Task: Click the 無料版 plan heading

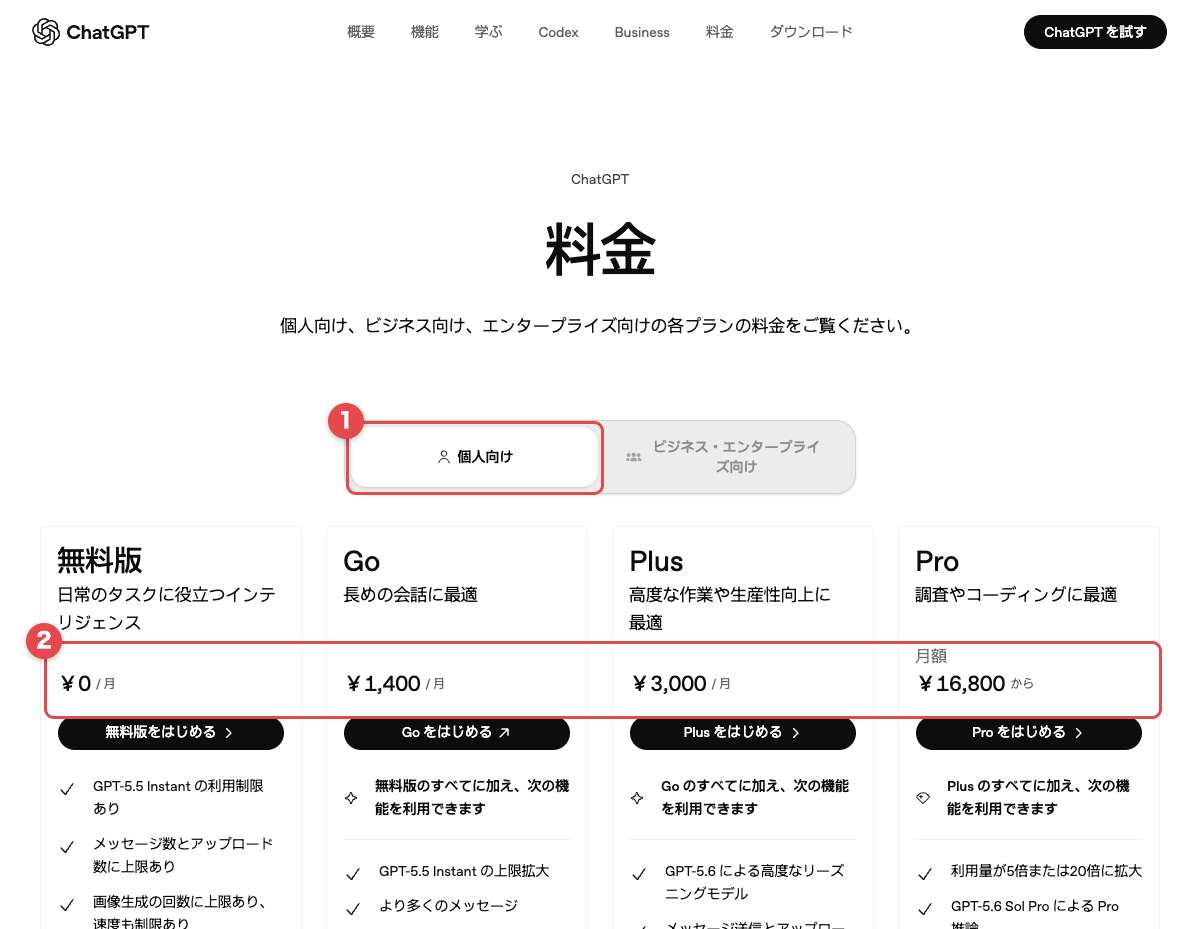Action: pyautogui.click(x=100, y=559)
